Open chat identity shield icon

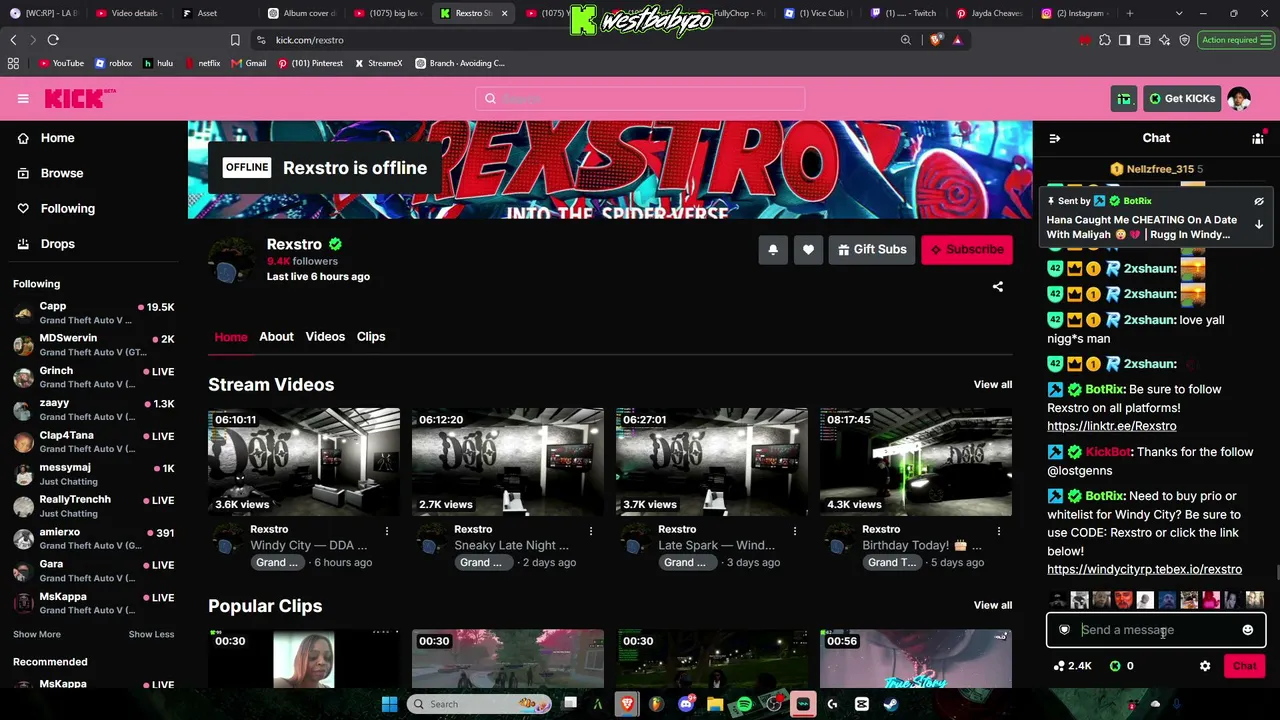pyautogui.click(x=1064, y=630)
